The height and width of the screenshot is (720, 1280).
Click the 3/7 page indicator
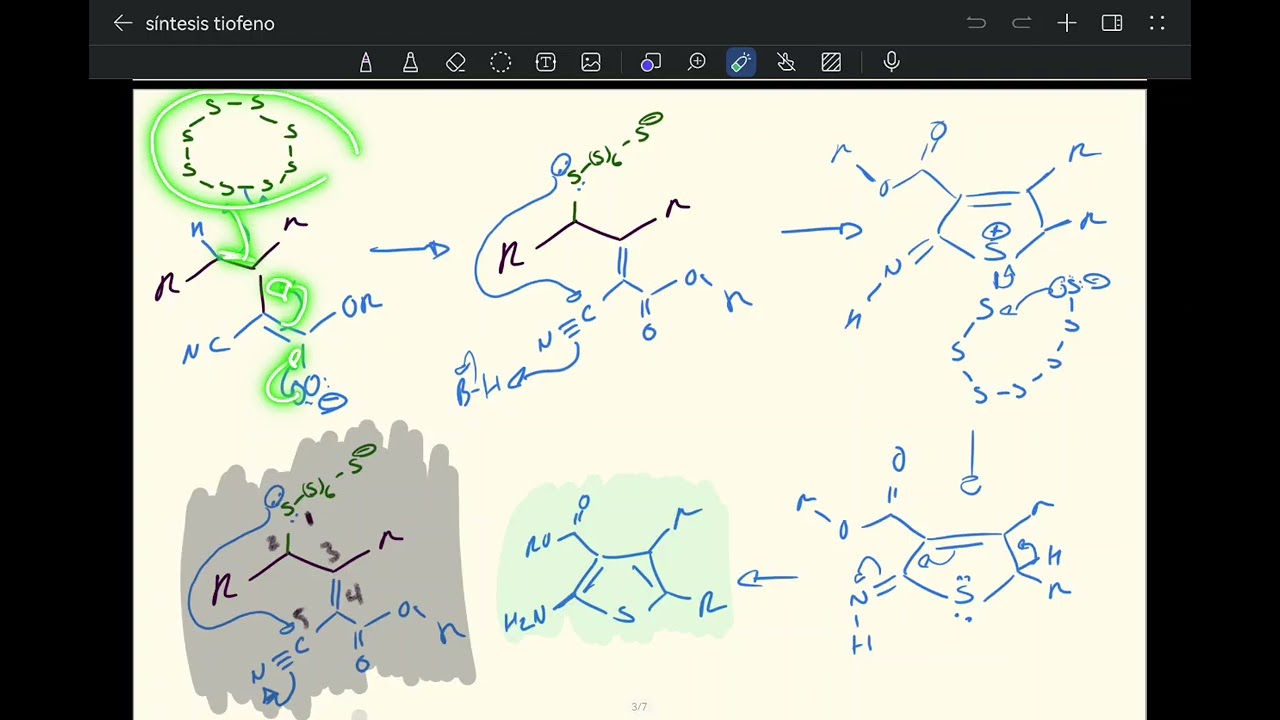click(x=639, y=707)
